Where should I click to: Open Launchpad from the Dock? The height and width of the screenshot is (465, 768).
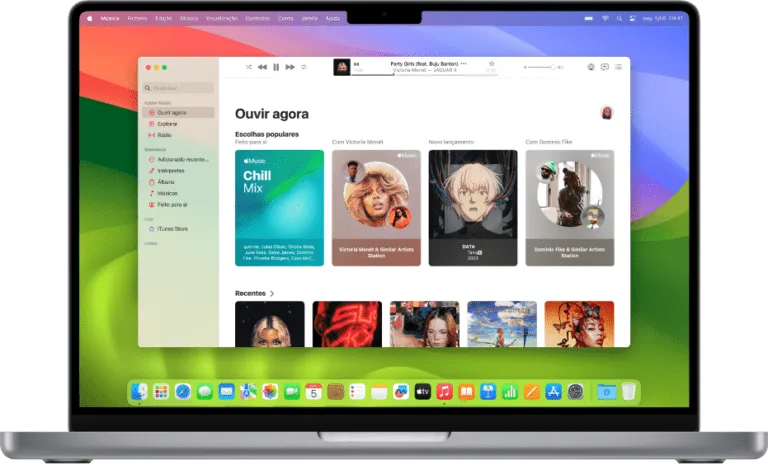[161, 392]
